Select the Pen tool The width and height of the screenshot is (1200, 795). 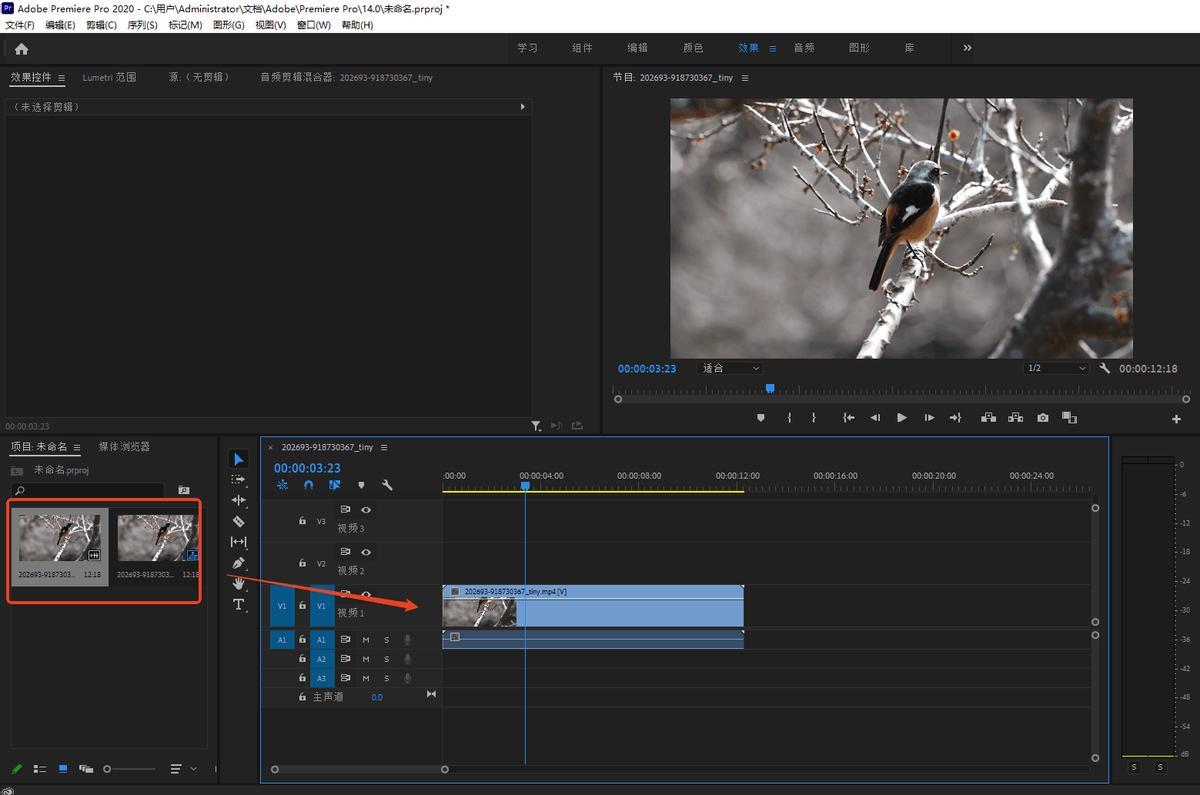click(x=238, y=563)
